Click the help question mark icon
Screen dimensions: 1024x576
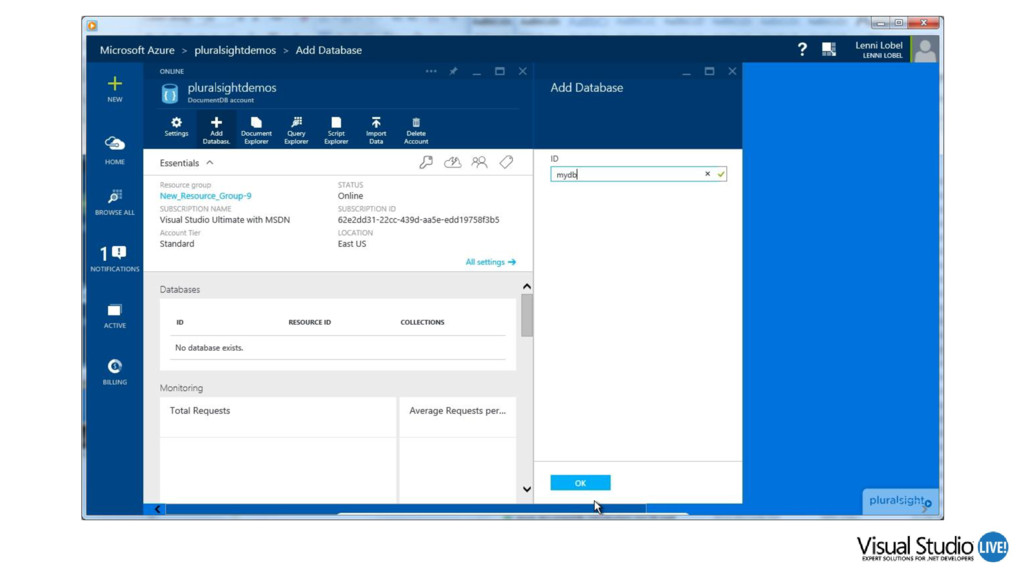(x=802, y=49)
